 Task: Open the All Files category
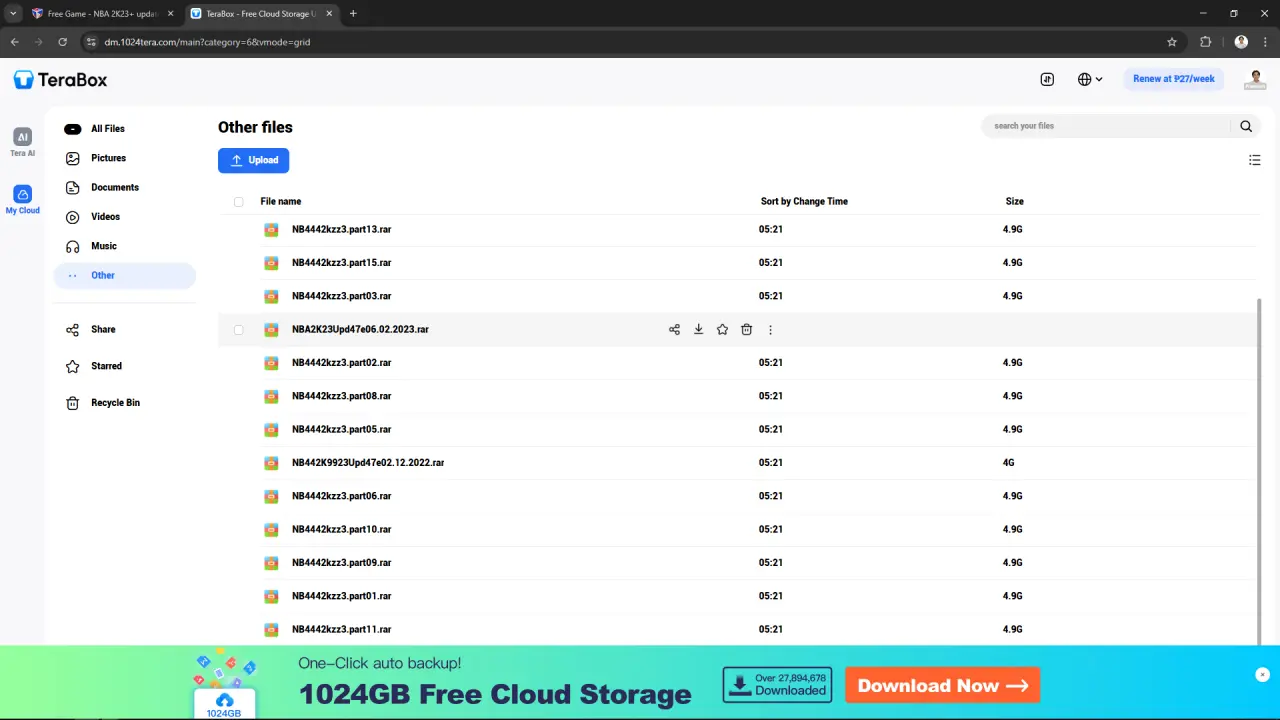click(124, 129)
